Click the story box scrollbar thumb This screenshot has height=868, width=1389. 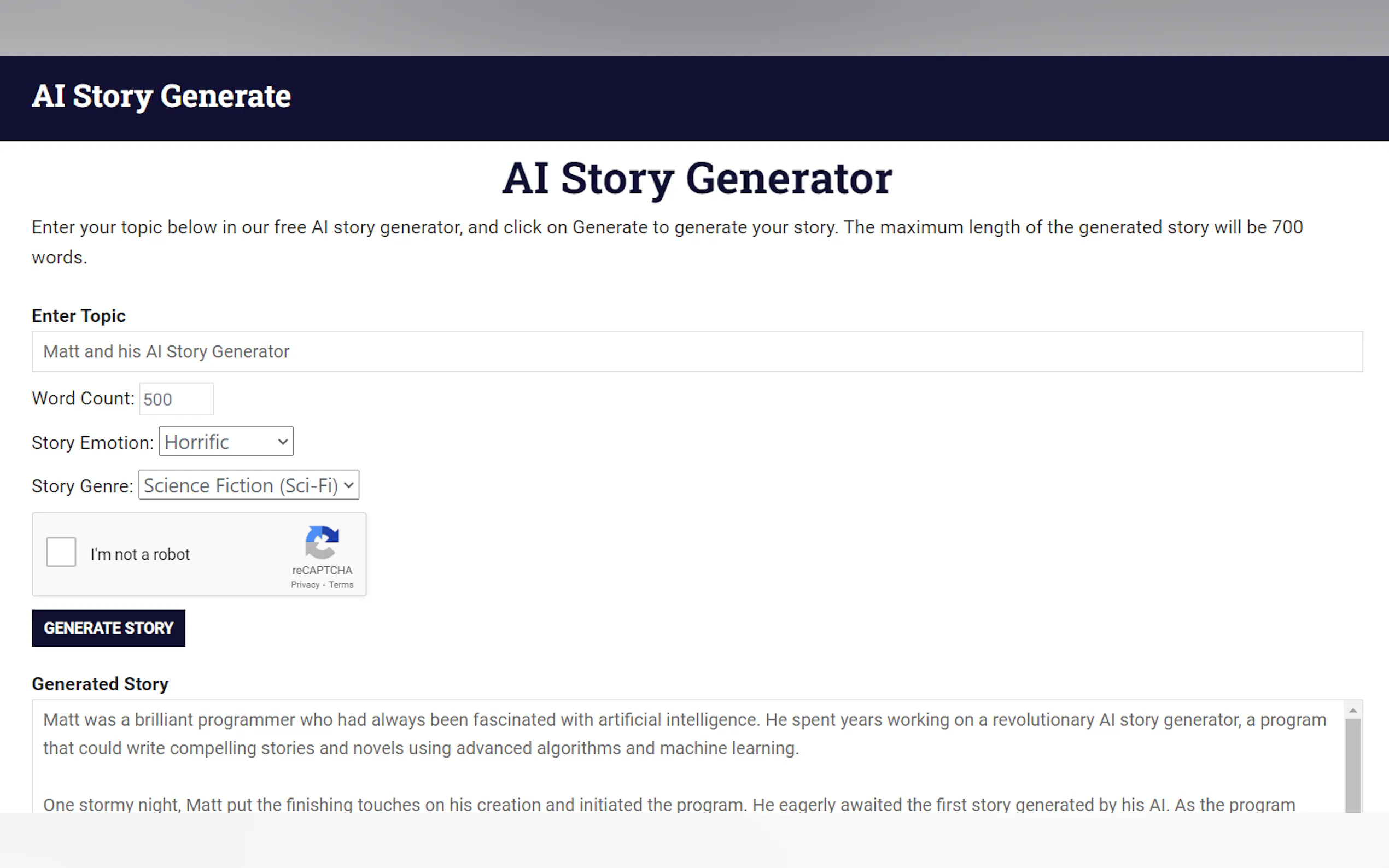coord(1353,764)
